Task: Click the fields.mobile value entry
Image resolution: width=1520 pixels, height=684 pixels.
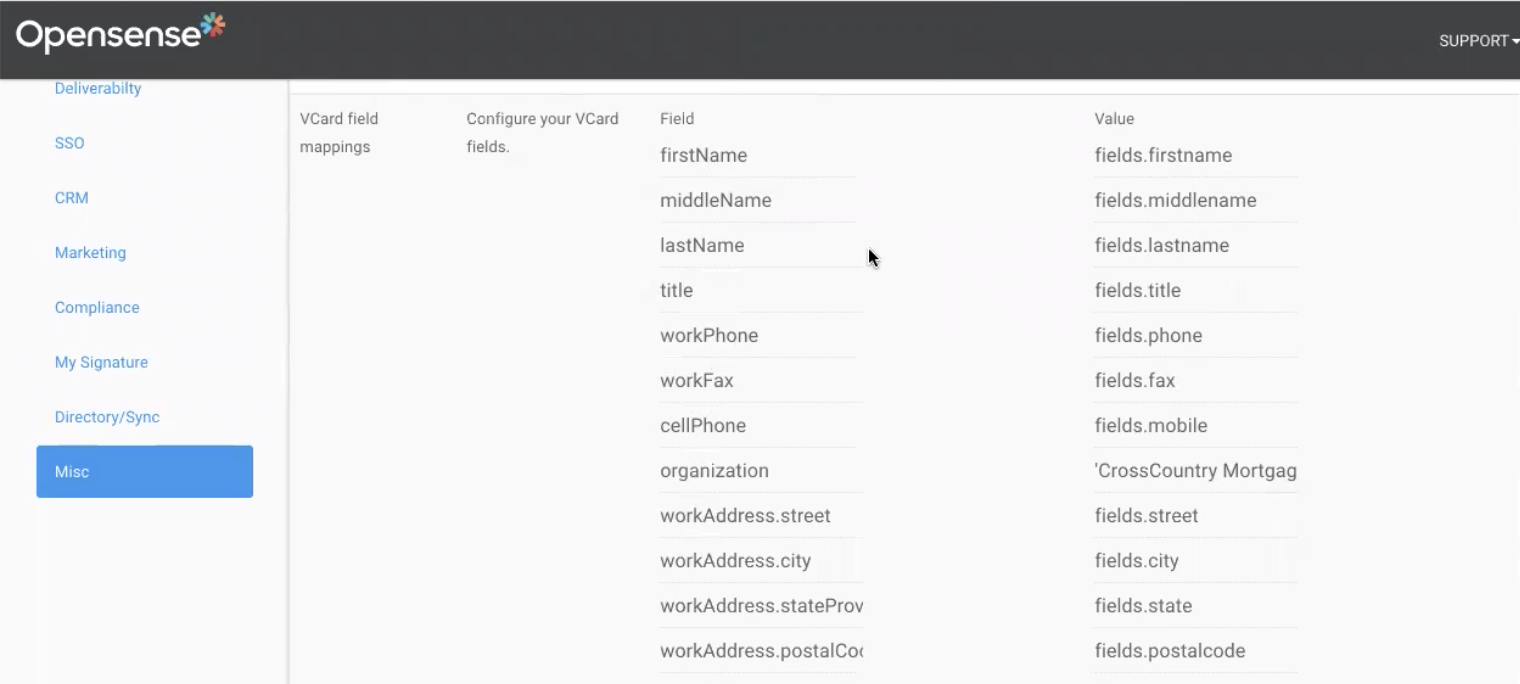Action: tap(1194, 425)
